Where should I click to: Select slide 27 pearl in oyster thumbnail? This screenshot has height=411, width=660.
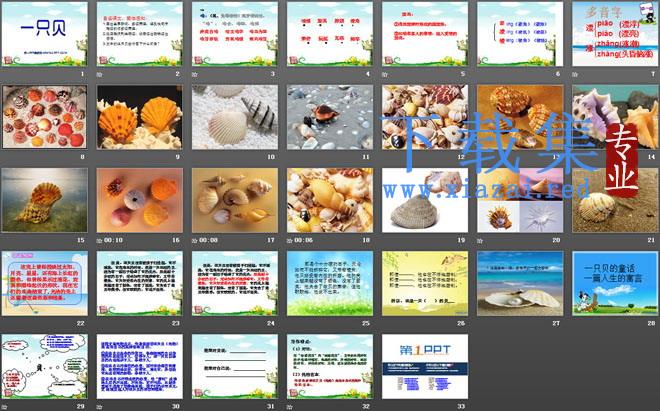coord(520,283)
